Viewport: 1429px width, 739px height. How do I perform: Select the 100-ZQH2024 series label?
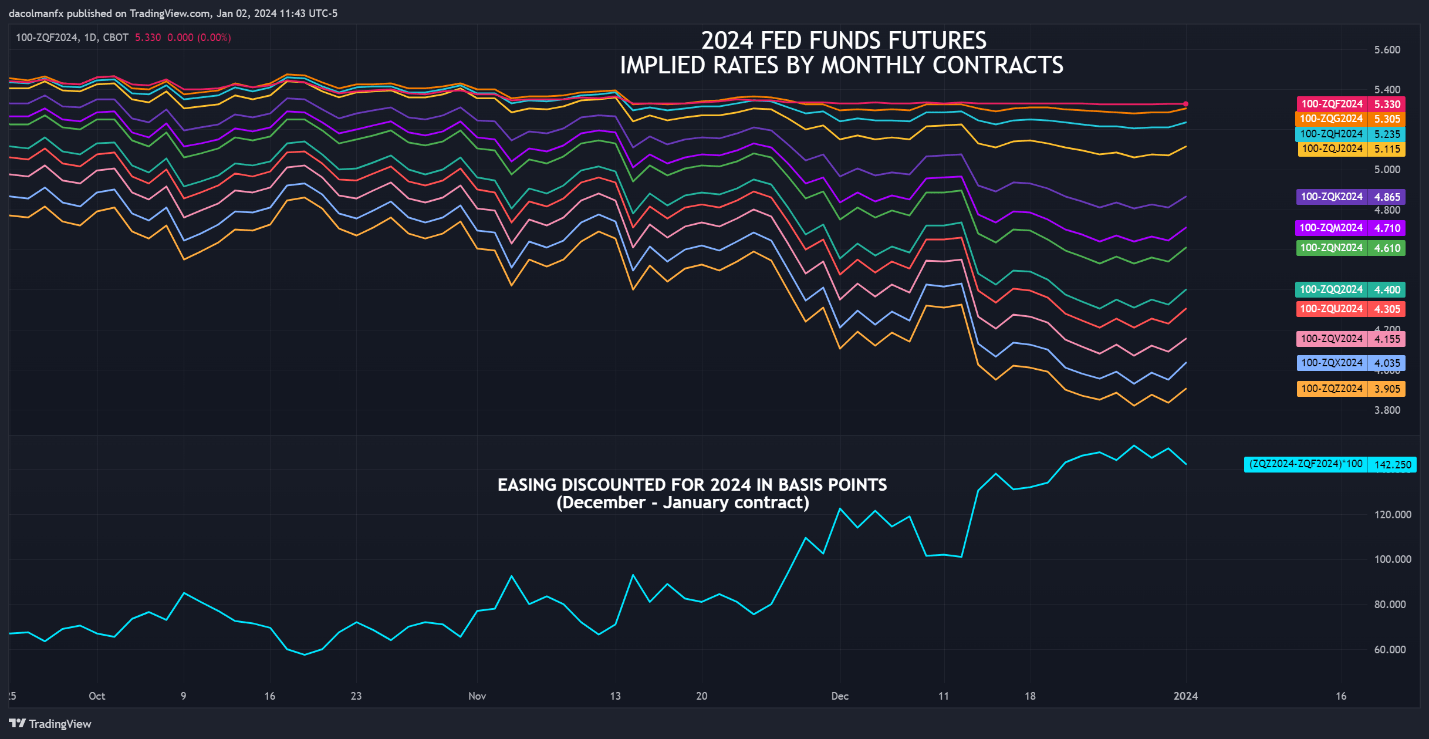[1333, 133]
